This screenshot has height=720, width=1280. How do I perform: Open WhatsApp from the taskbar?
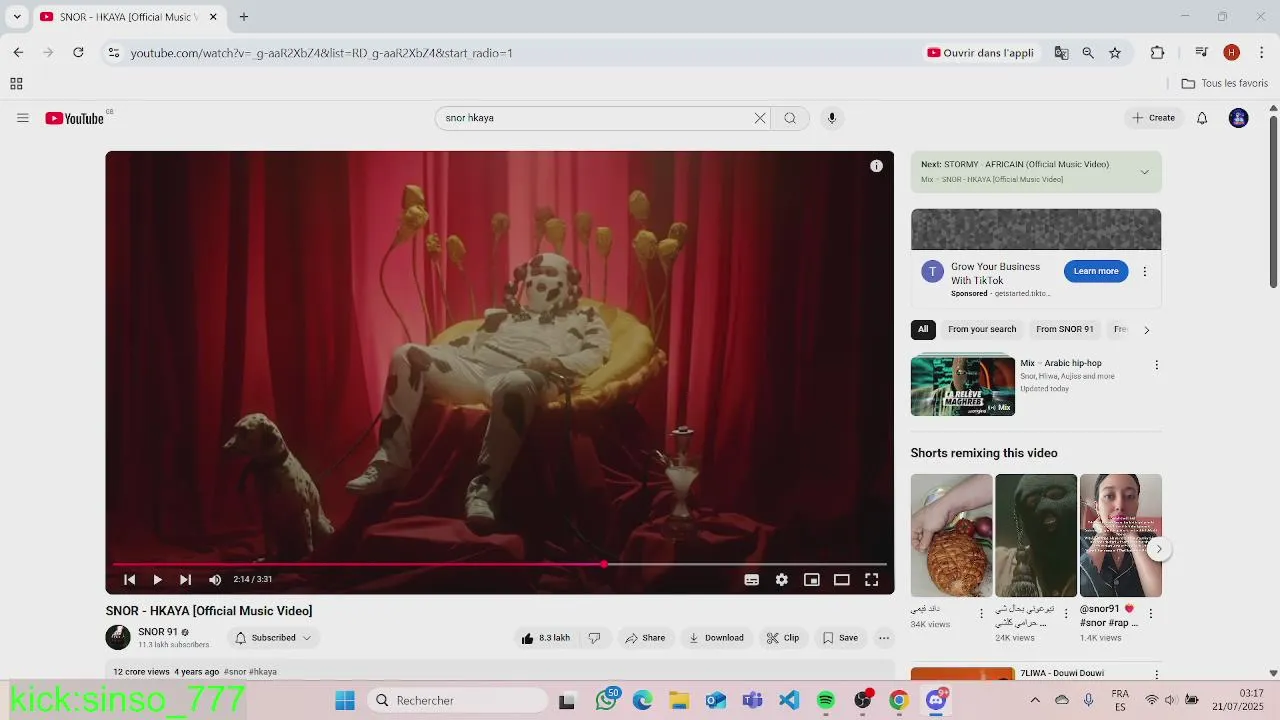(606, 701)
